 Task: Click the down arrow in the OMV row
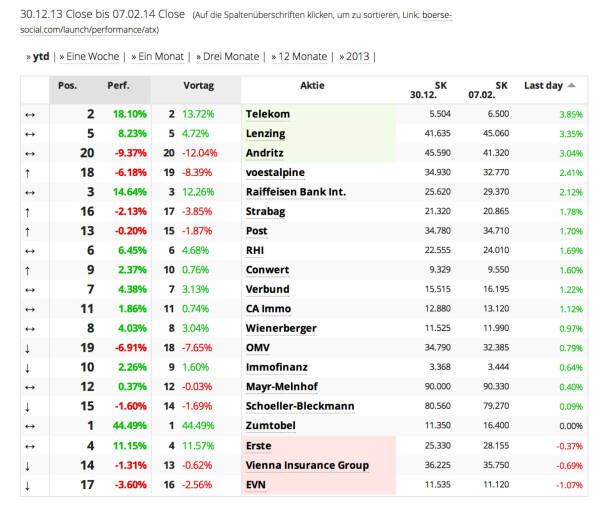27,348
